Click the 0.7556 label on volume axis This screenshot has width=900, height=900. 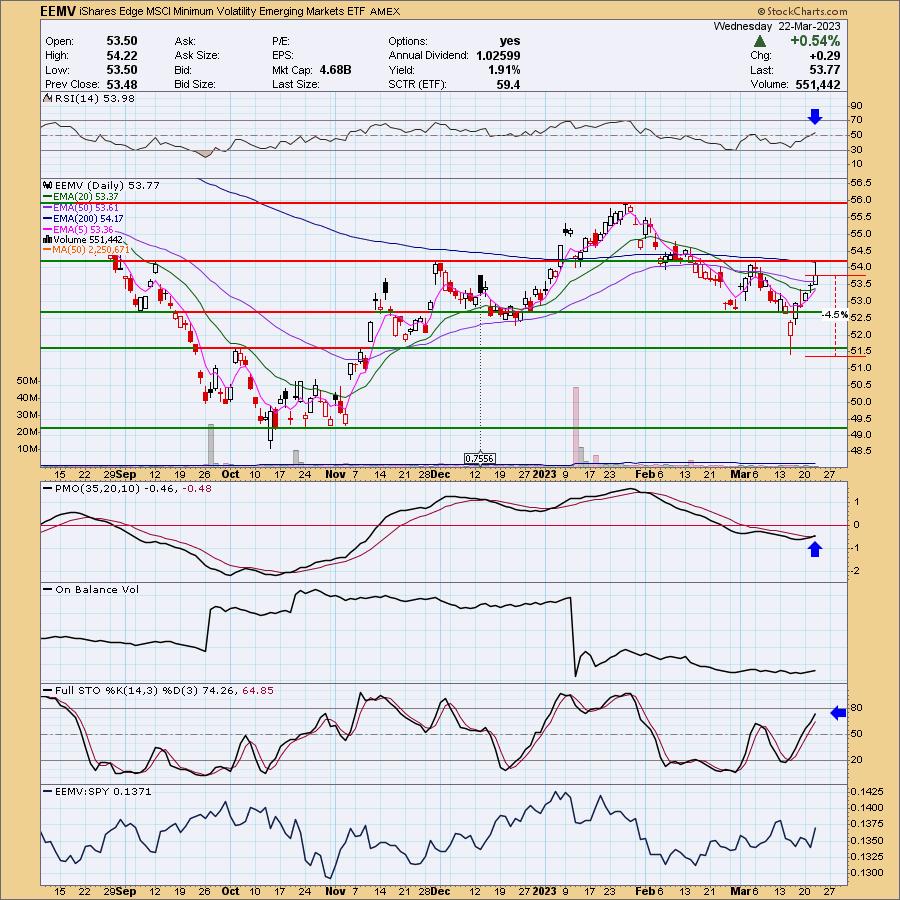[480, 458]
